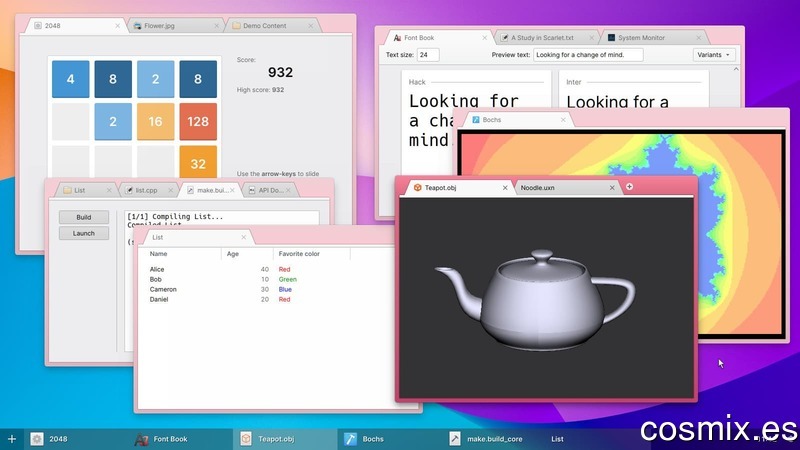This screenshot has height=450, width=800.
Task: Click the plus icon in the taskbar
Action: (12, 439)
